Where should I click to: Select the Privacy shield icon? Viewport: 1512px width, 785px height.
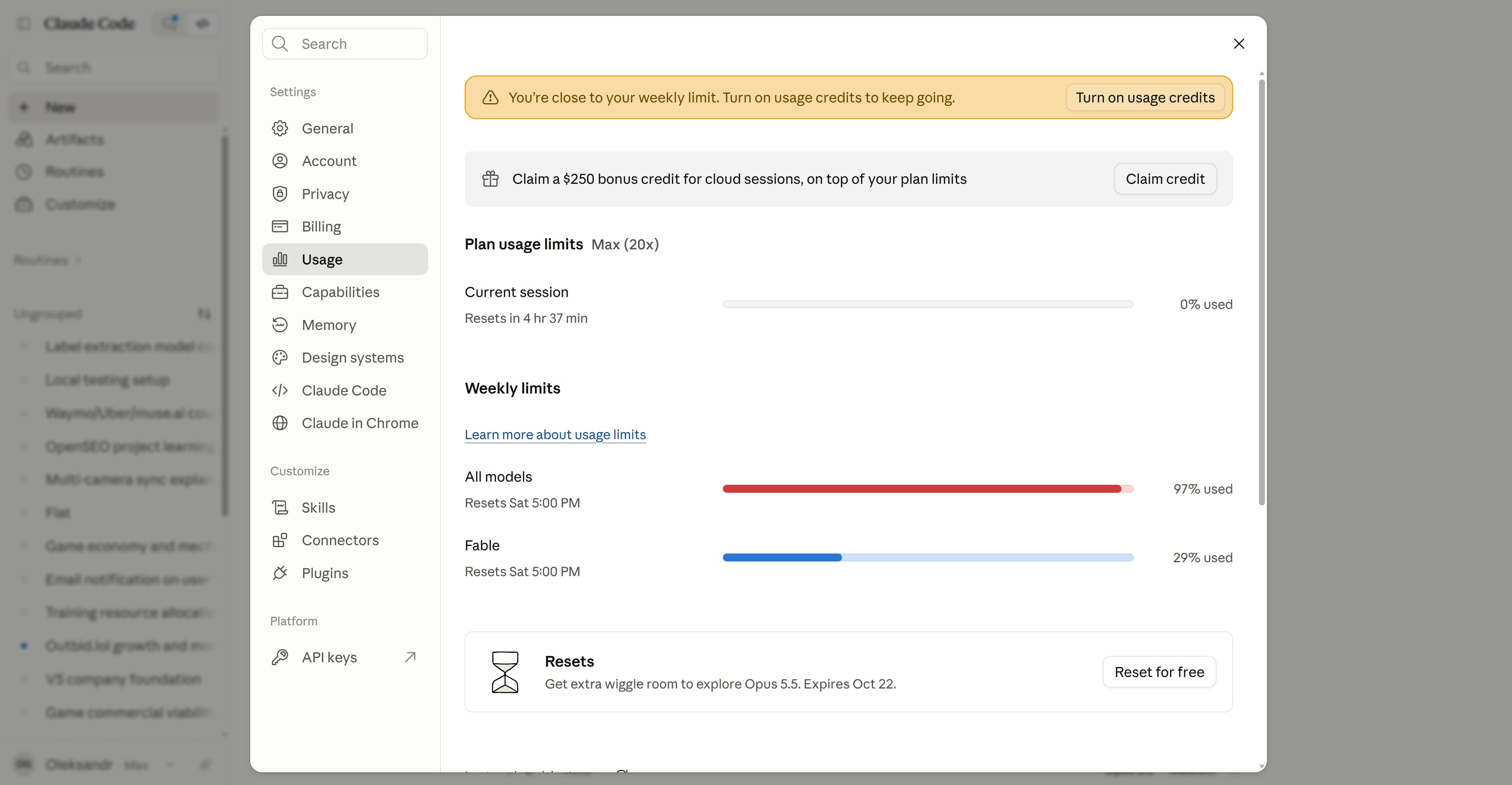coord(280,194)
